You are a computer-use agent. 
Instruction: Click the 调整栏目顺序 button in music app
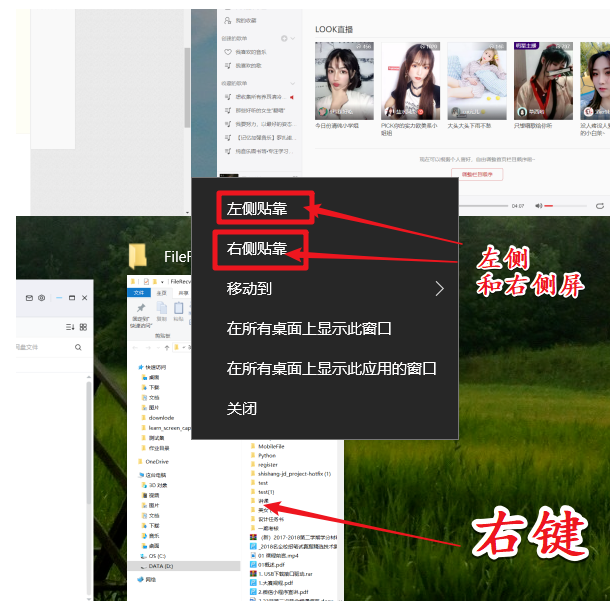477,174
